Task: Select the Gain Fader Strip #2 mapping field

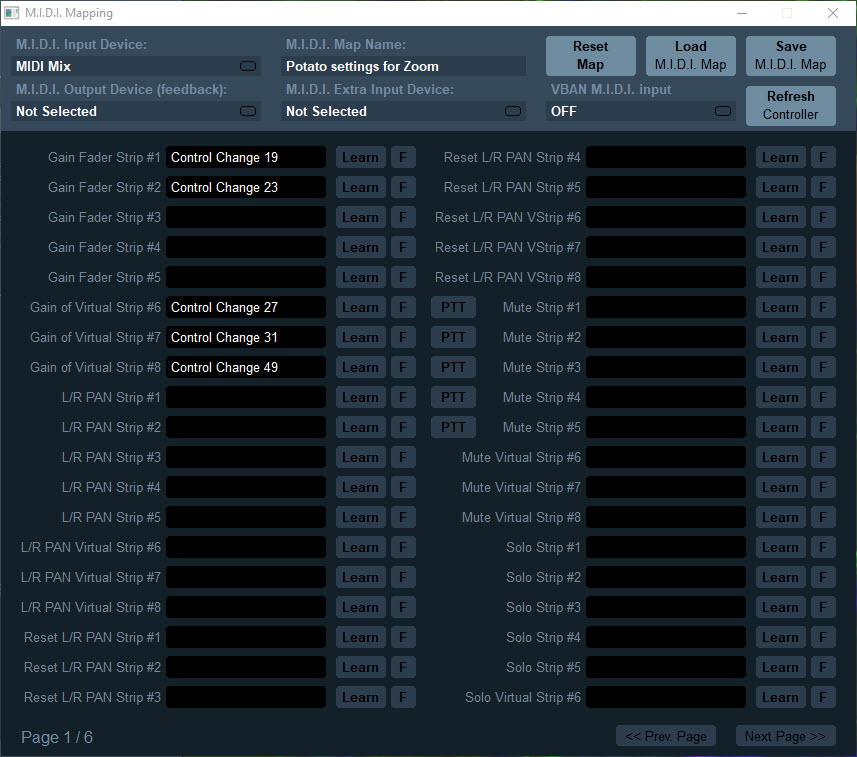Action: (246, 187)
